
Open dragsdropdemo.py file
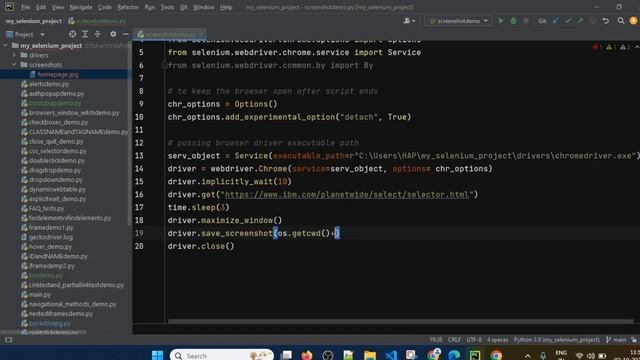tap(55, 170)
